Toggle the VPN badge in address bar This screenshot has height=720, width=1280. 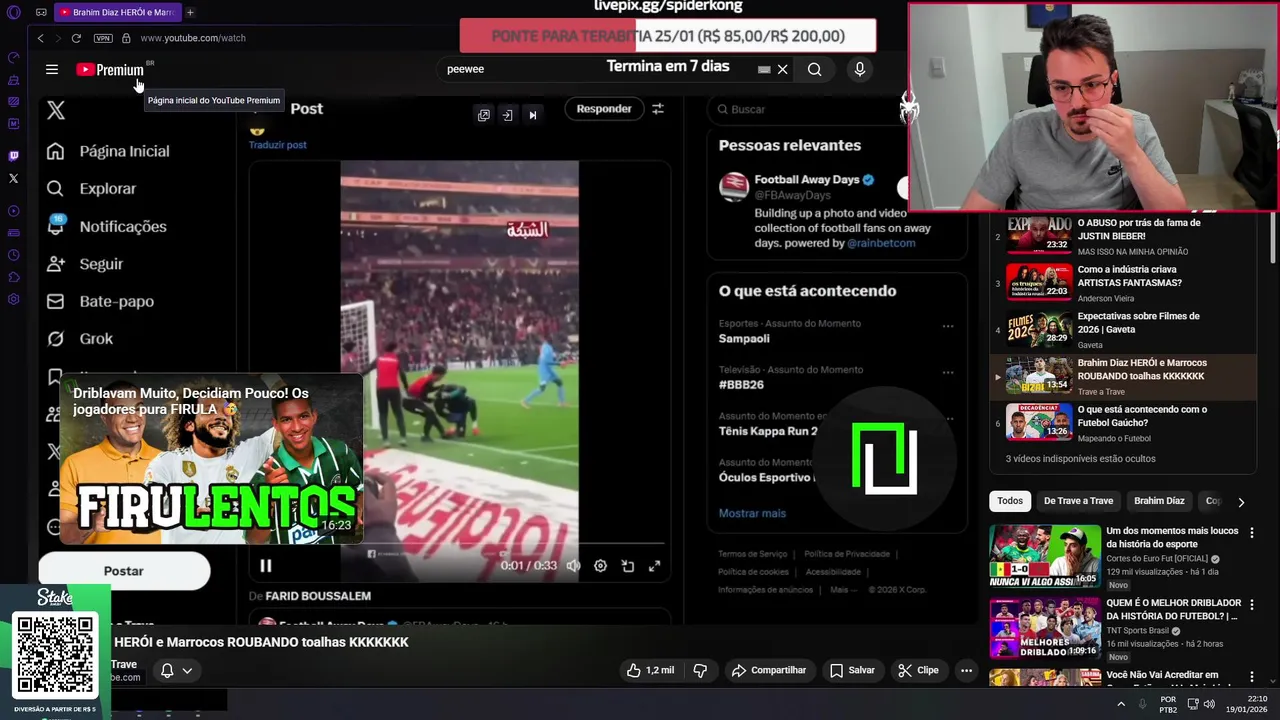(x=103, y=38)
